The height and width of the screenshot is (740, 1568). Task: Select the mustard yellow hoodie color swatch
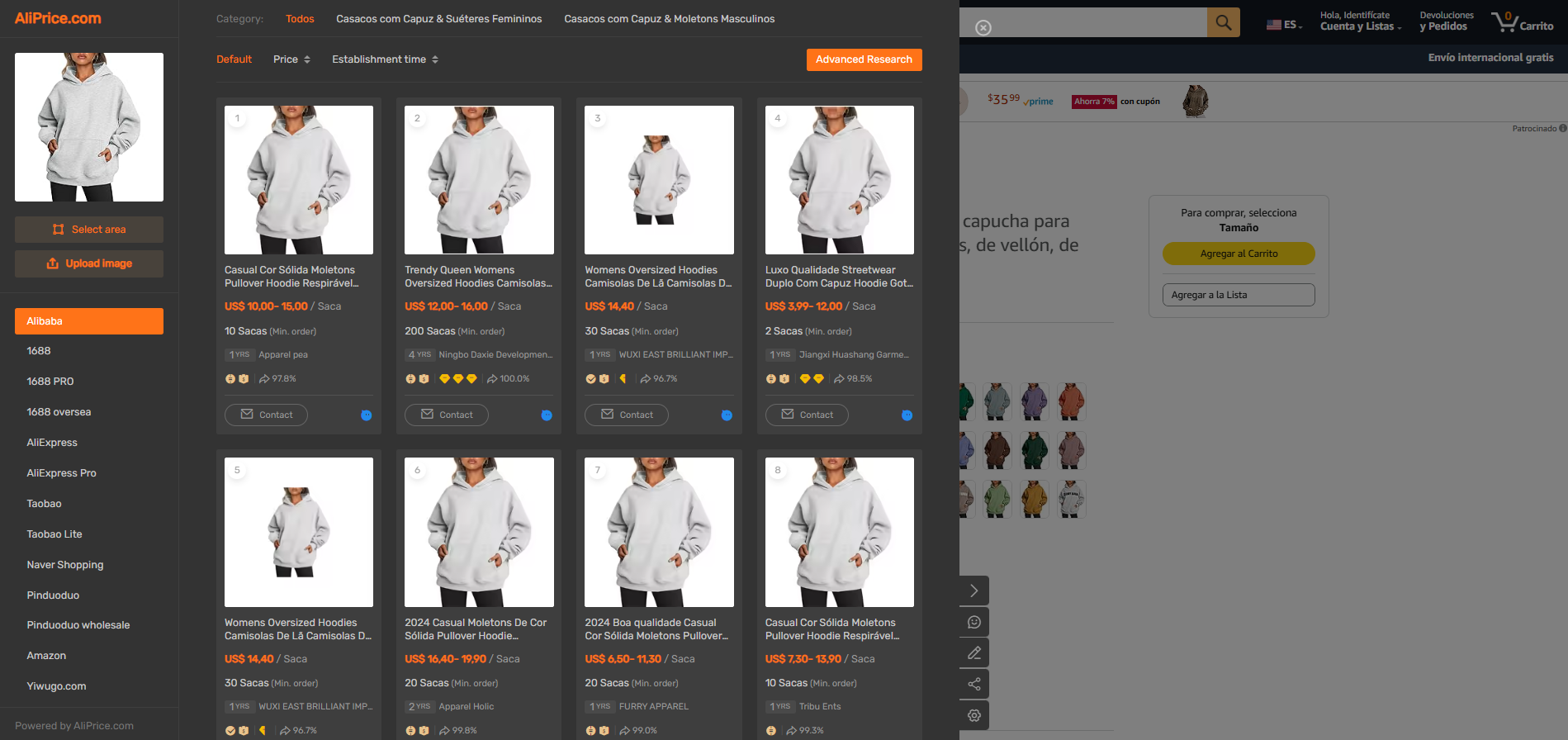(1034, 500)
